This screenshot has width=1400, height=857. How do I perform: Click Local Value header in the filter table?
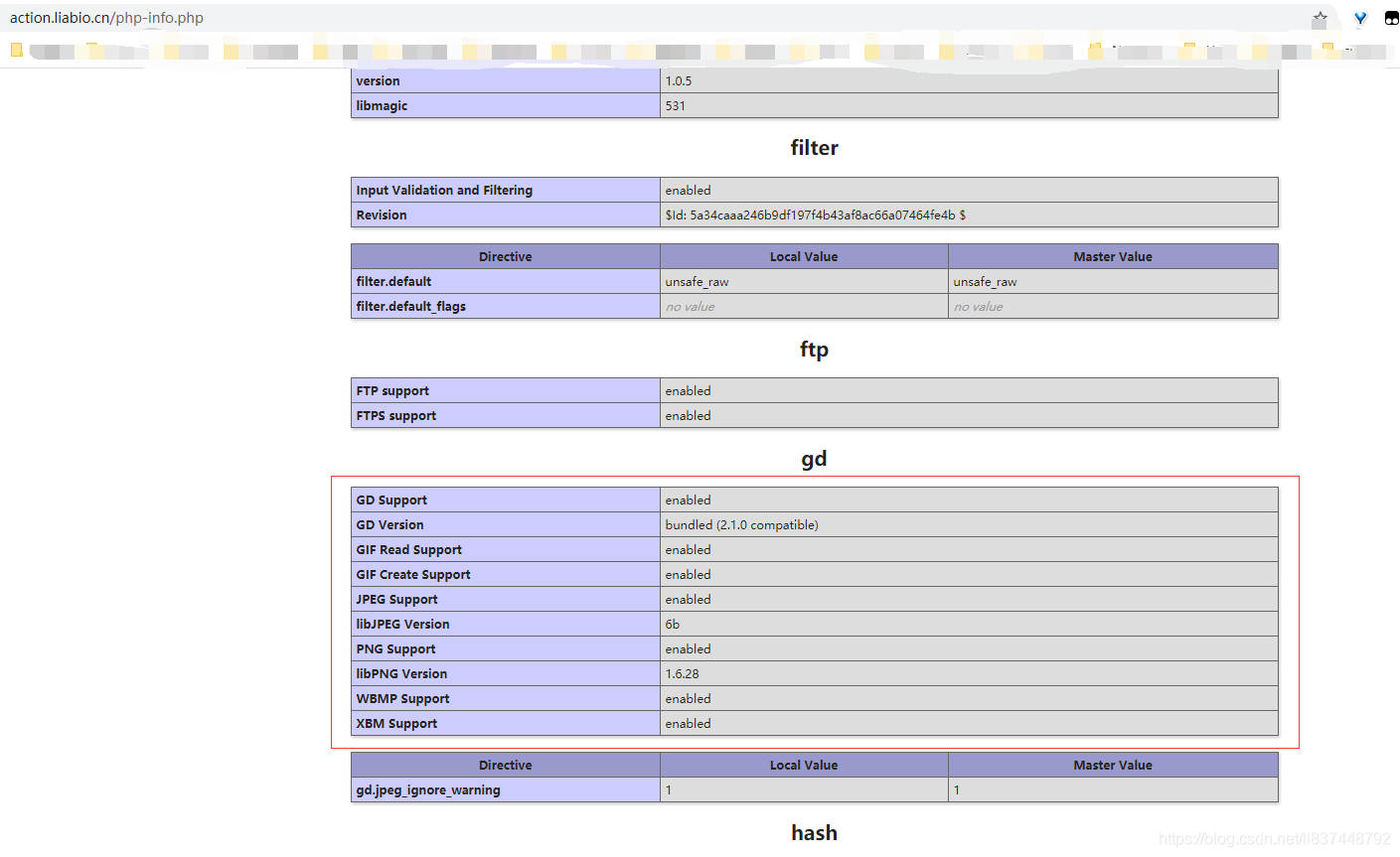point(804,257)
